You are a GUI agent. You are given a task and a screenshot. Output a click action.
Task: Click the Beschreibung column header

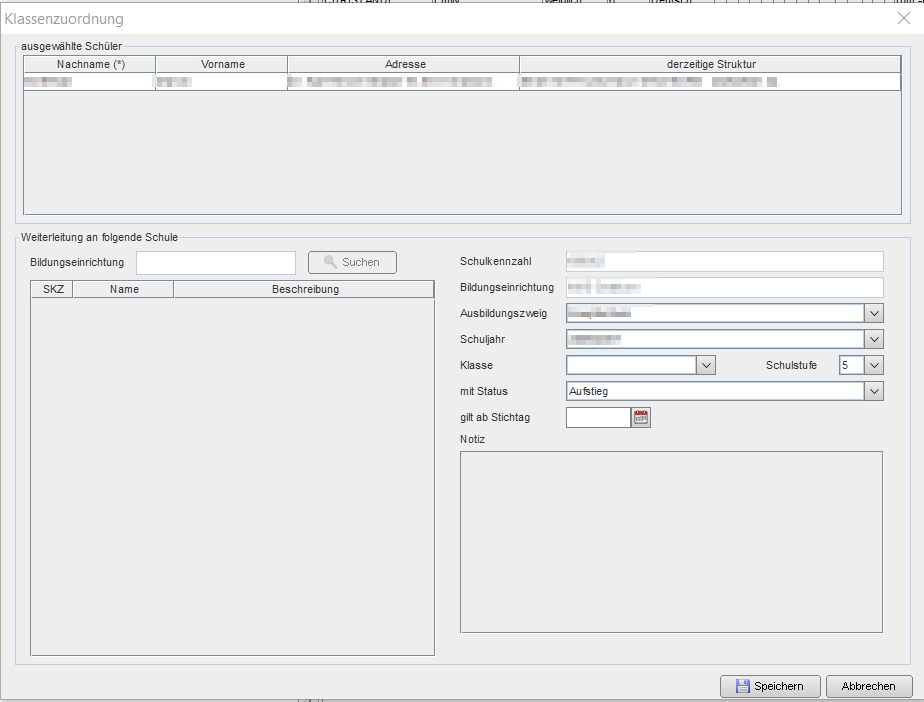click(304, 289)
